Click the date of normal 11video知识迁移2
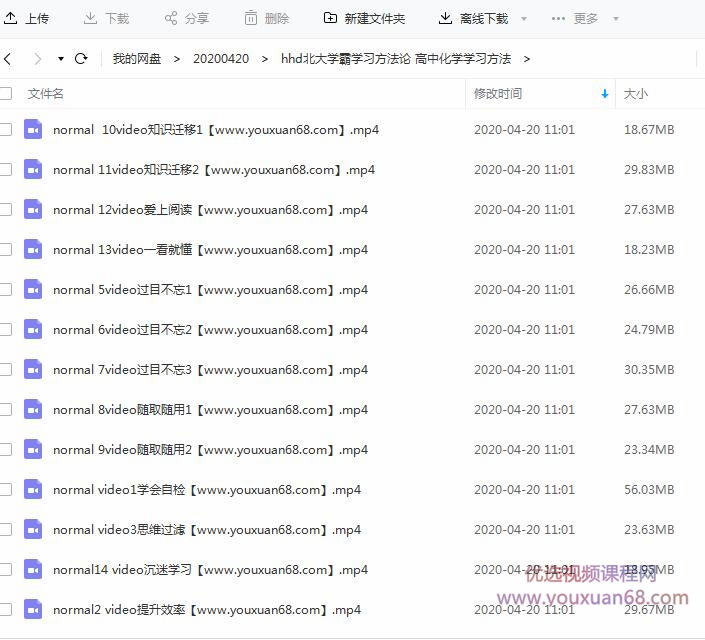Image resolution: width=705 pixels, height=640 pixels. [524, 170]
